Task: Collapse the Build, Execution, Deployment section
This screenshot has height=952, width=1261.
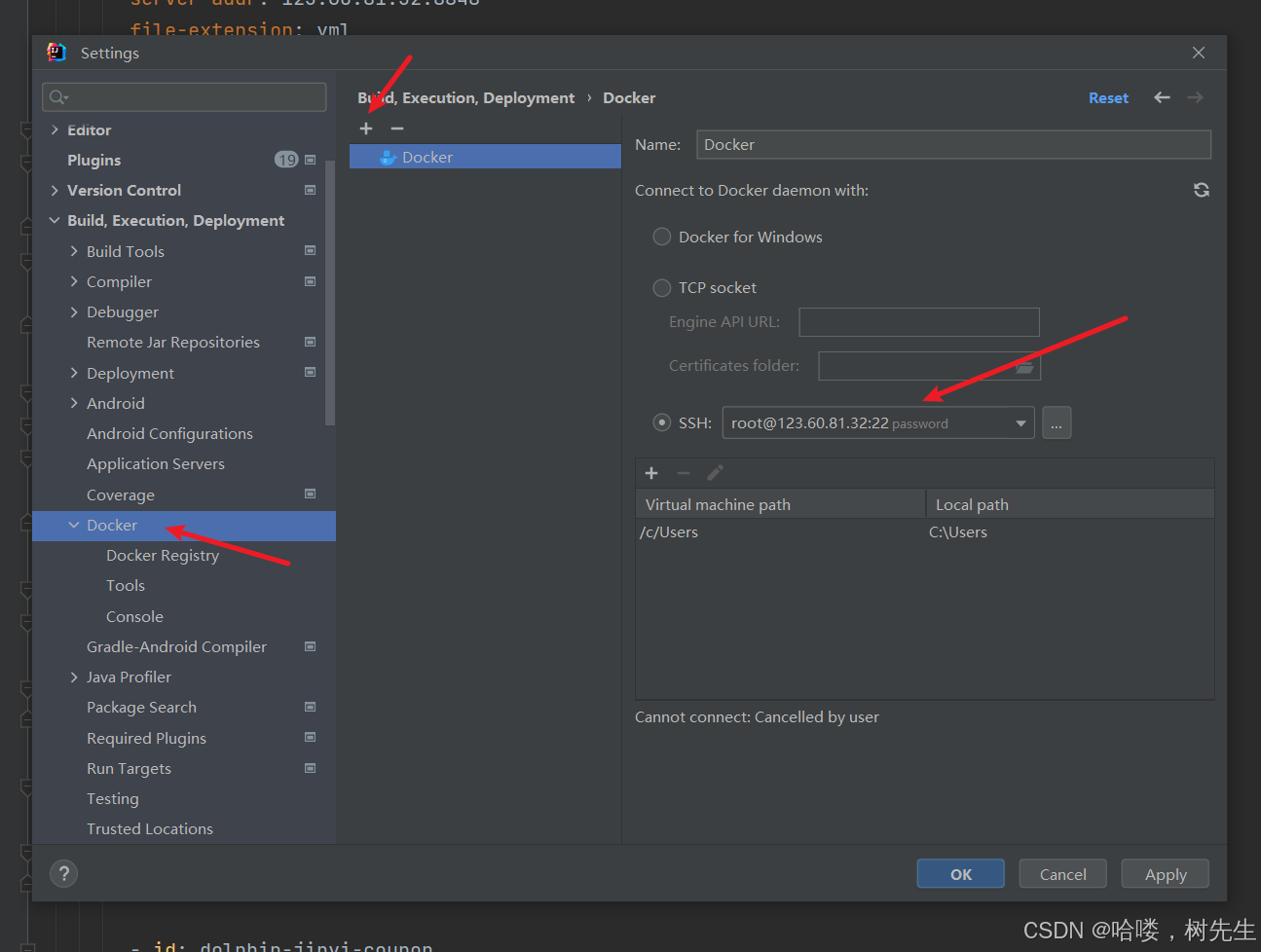Action: point(55,221)
